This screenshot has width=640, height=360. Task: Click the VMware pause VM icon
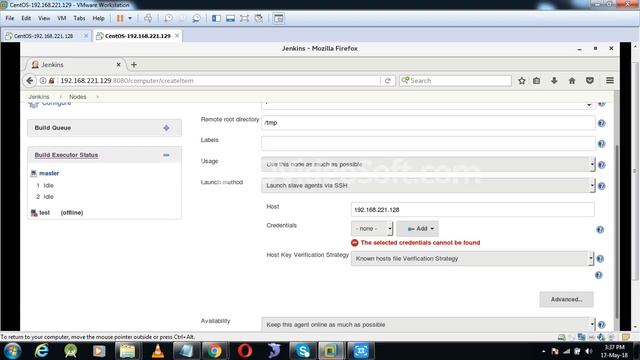coord(120,18)
